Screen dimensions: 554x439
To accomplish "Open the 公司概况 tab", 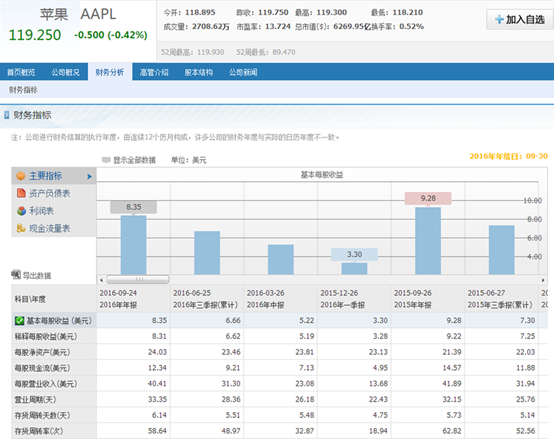I will pos(65,72).
